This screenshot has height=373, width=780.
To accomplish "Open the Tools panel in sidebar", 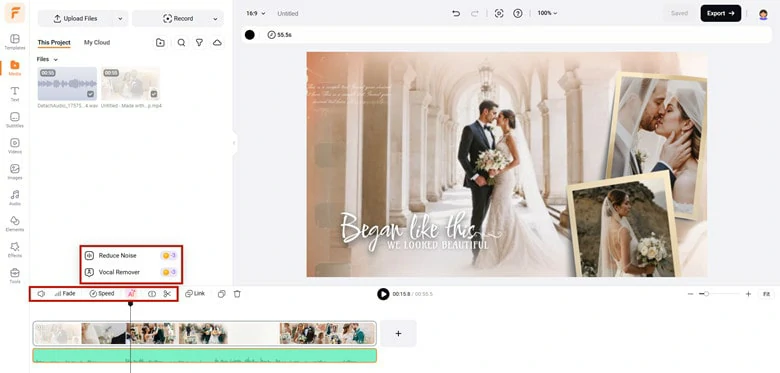I will pyautogui.click(x=14, y=275).
